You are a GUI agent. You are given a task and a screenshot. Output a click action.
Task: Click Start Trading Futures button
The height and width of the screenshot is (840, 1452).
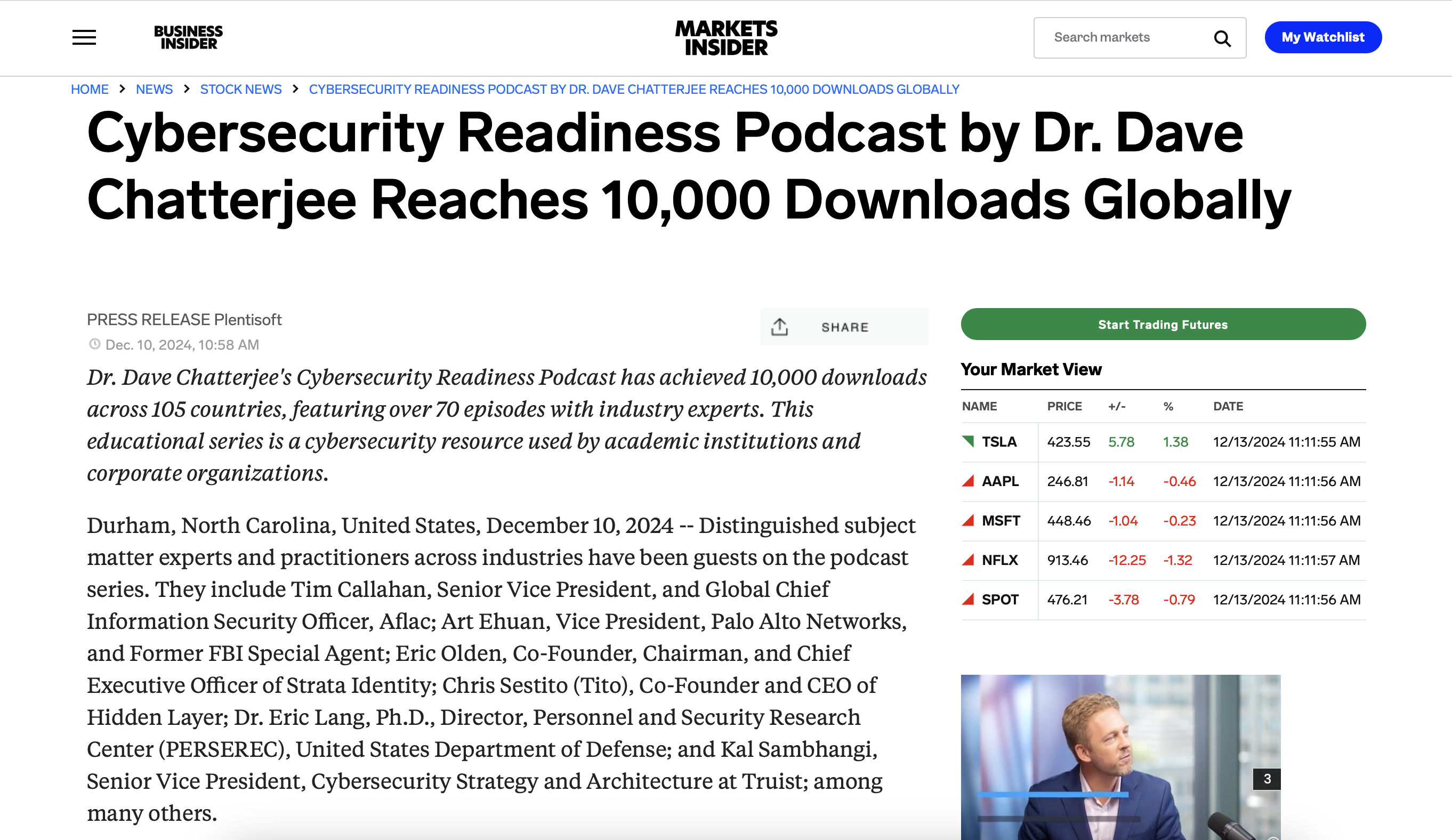pos(1163,325)
